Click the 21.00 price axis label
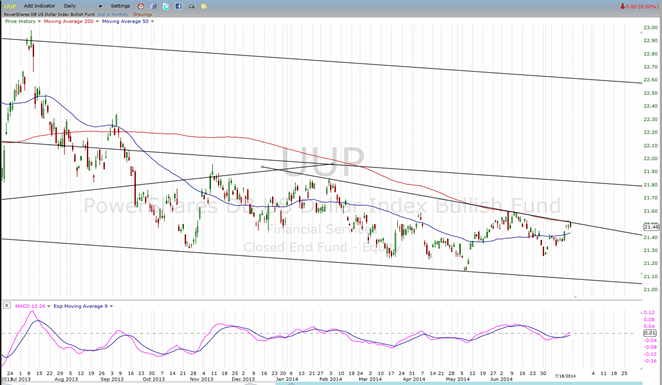The width and height of the screenshot is (662, 385). click(650, 289)
